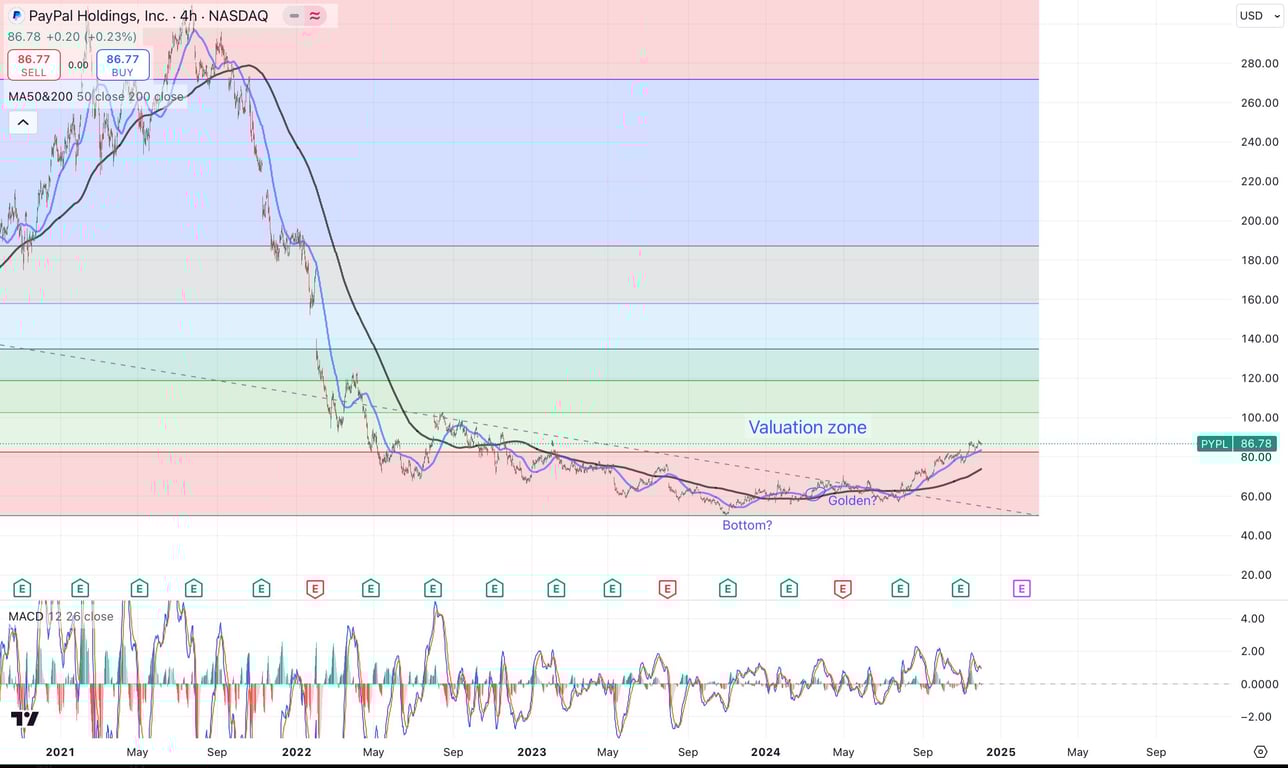The height and width of the screenshot is (768, 1288).
Task: Click red earnings marker between May and Sep 2023
Action: pyautogui.click(x=667, y=589)
